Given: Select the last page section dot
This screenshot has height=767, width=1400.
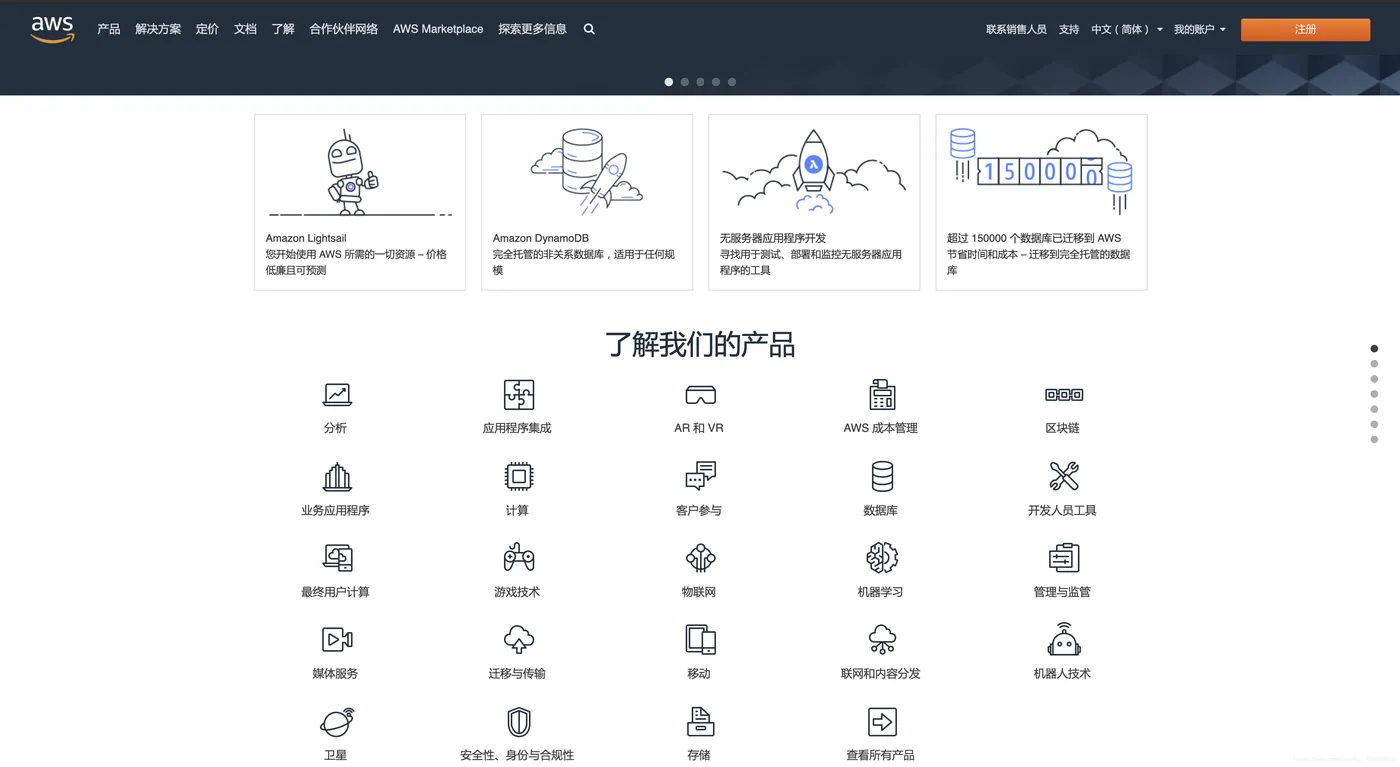Looking at the screenshot, I should click(x=1374, y=439).
